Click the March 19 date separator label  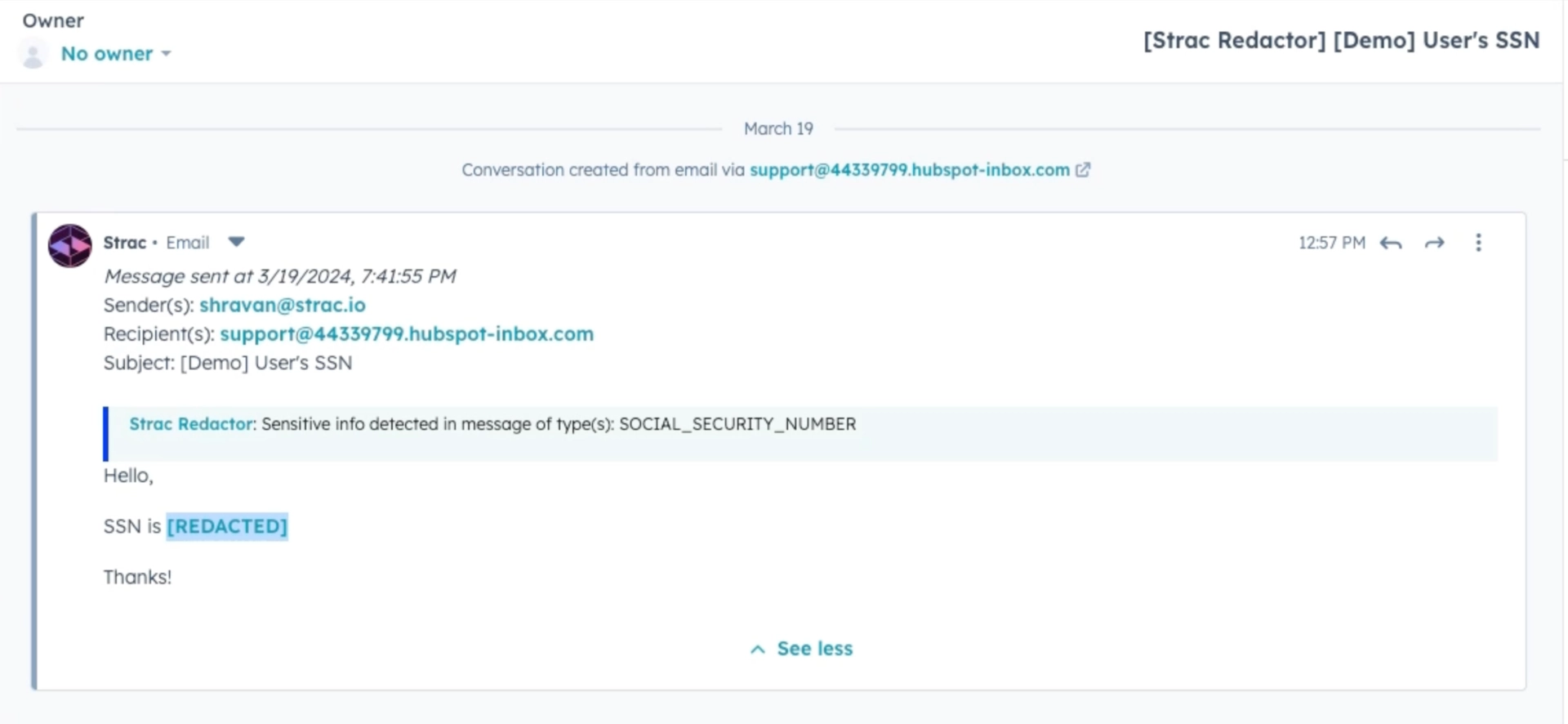coord(778,129)
